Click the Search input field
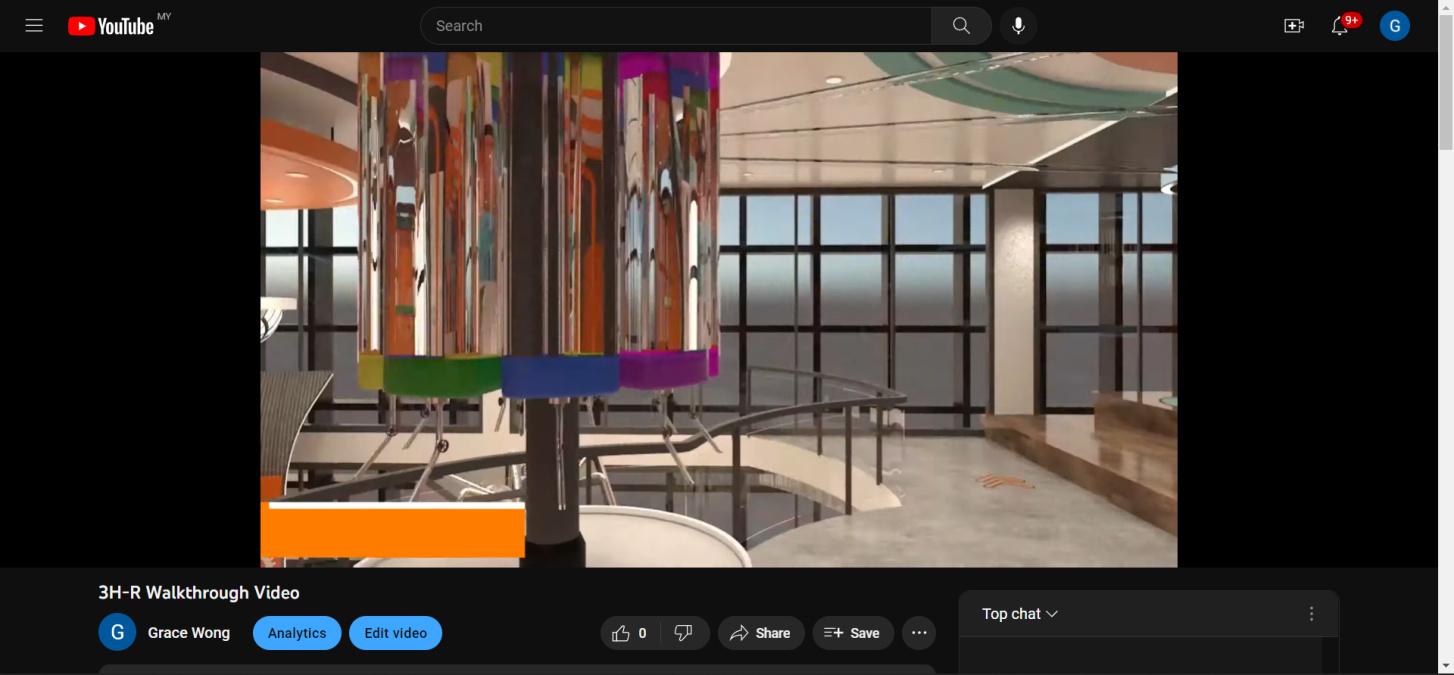Image resolution: width=1454 pixels, height=675 pixels. (676, 26)
